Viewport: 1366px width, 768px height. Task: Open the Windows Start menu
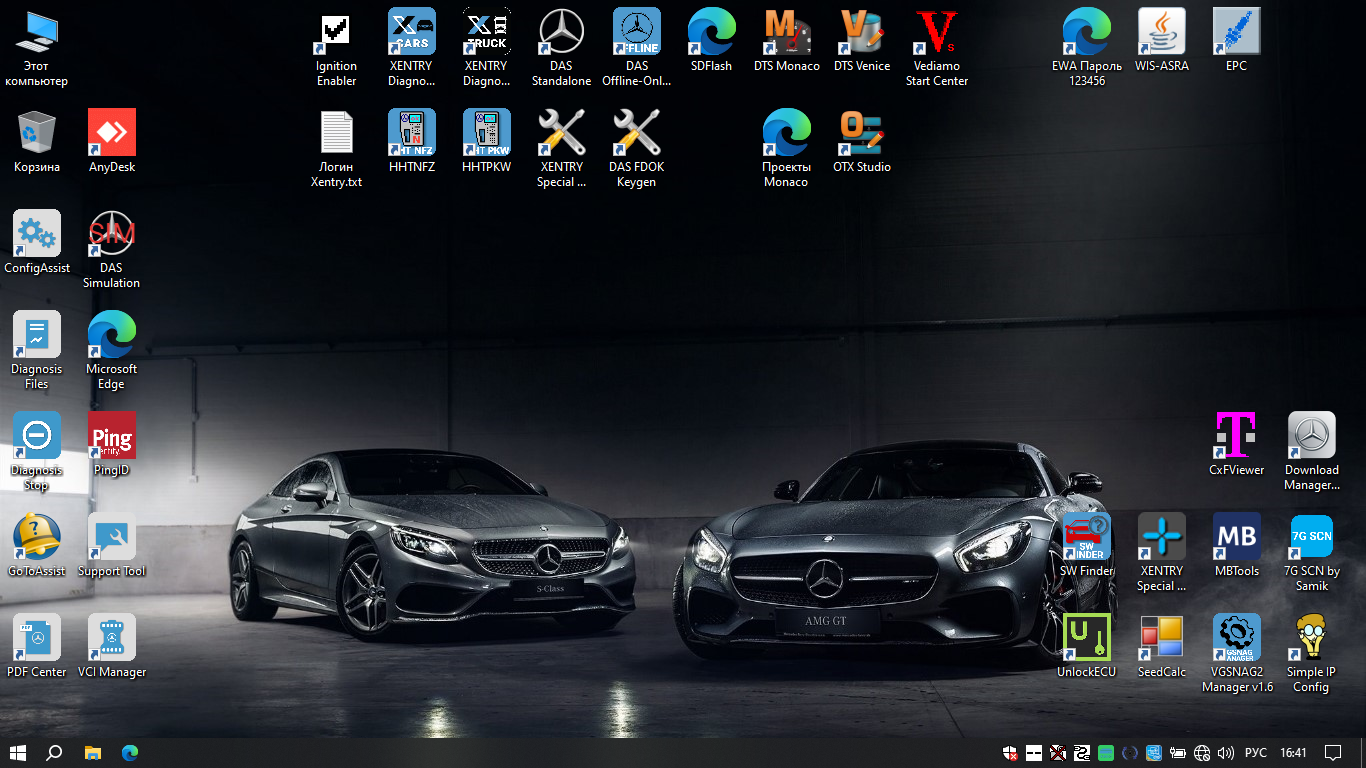tap(18, 753)
